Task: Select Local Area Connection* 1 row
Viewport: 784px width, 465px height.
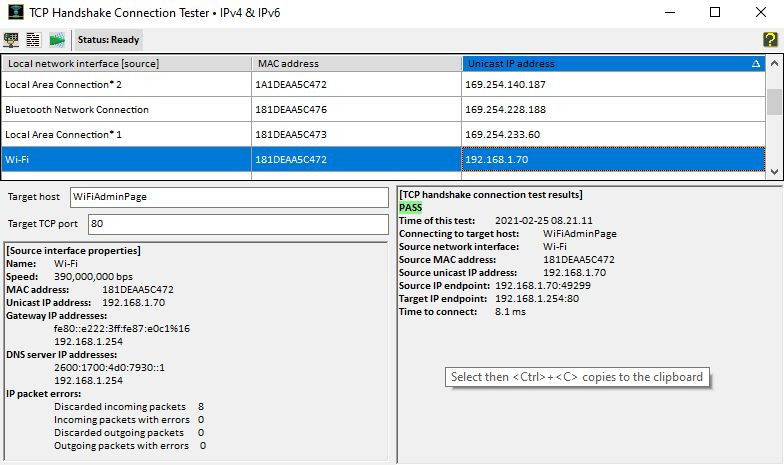Action: pos(383,134)
